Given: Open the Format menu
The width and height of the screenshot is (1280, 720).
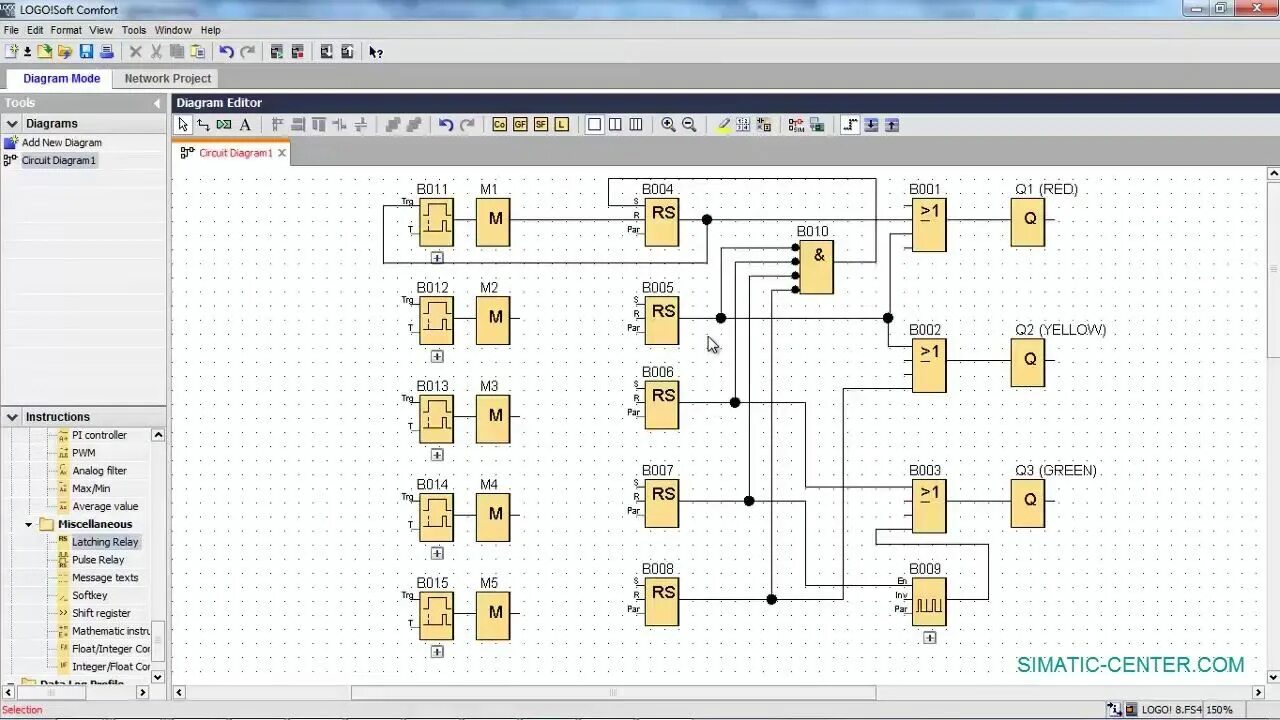Looking at the screenshot, I should pyautogui.click(x=66, y=30).
